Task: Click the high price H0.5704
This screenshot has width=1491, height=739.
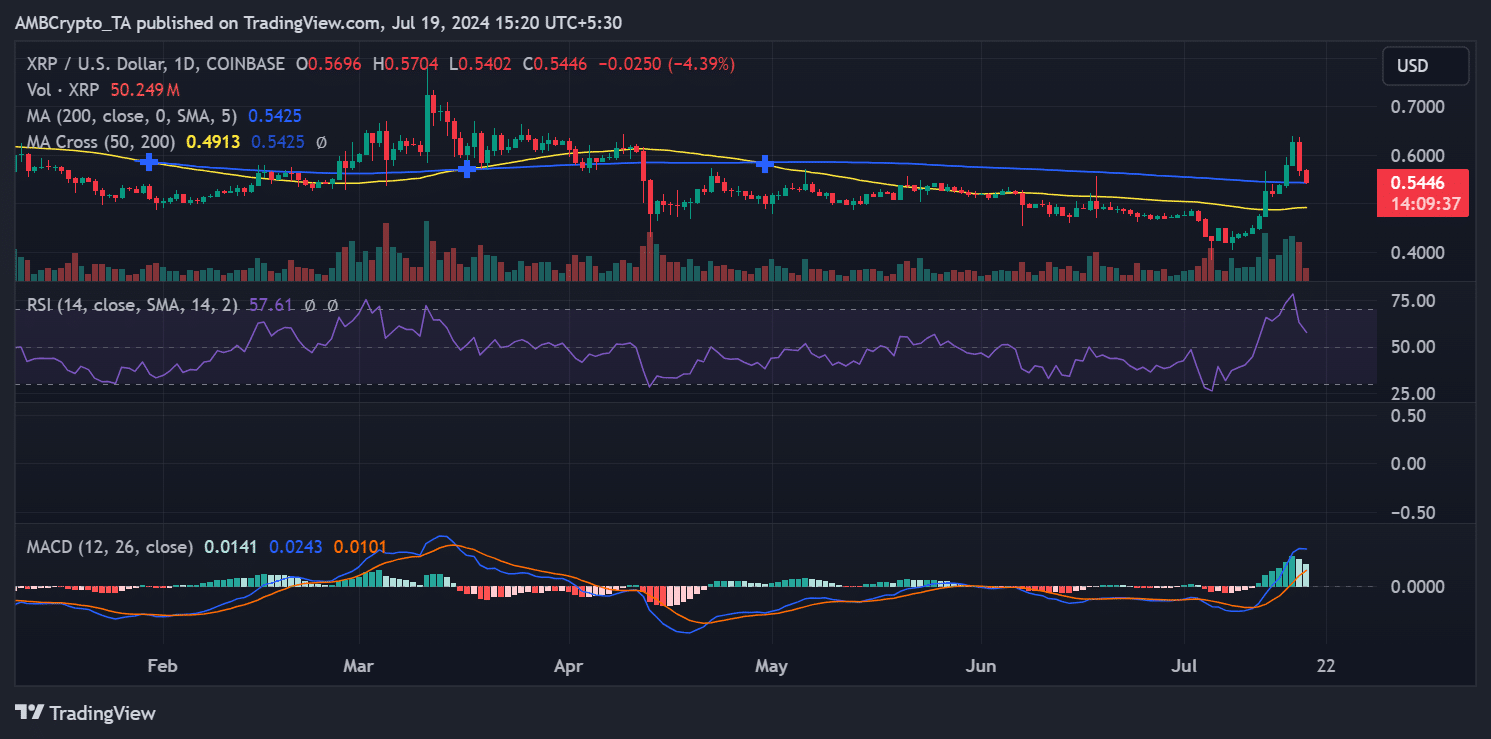Action: [x=408, y=64]
